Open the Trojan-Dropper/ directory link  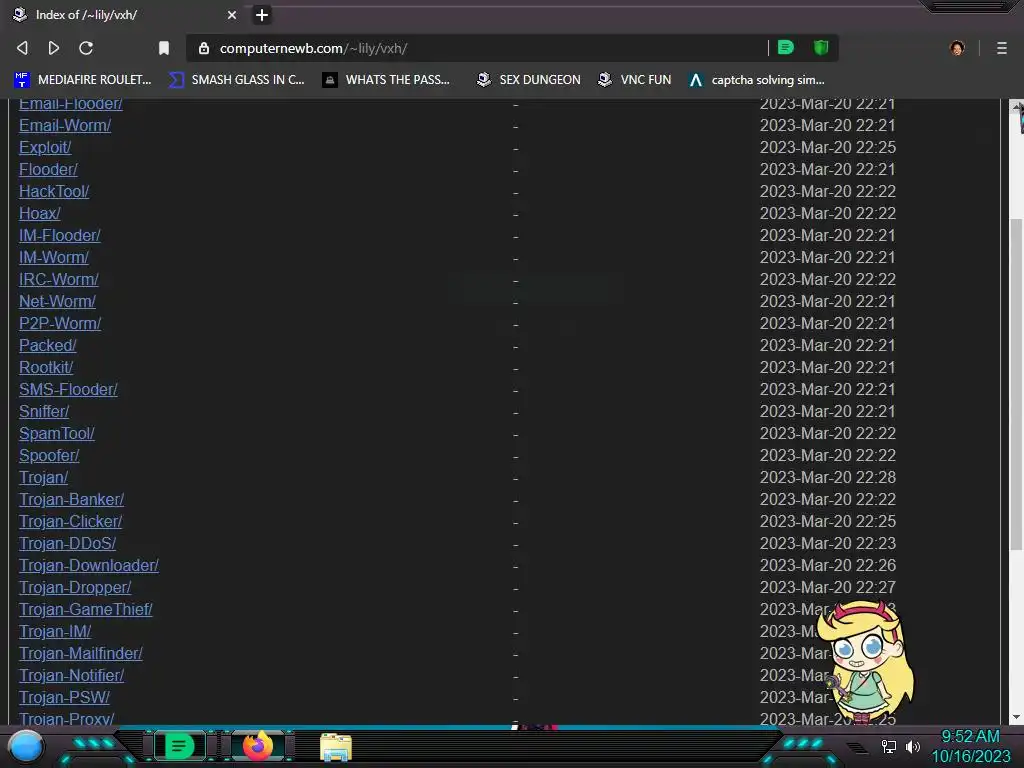tap(75, 588)
